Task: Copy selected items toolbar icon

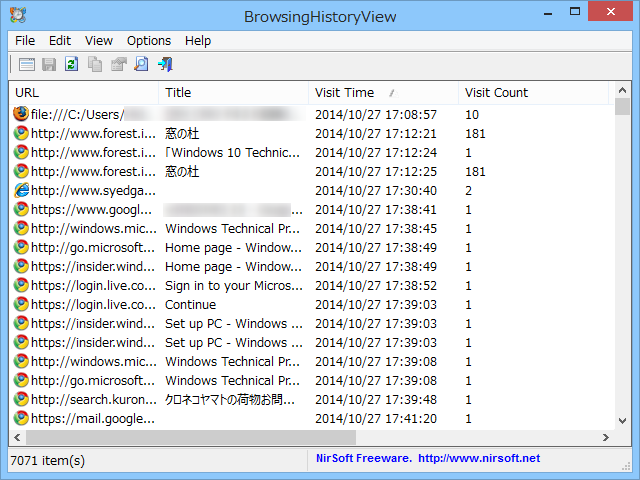Action: [95, 64]
